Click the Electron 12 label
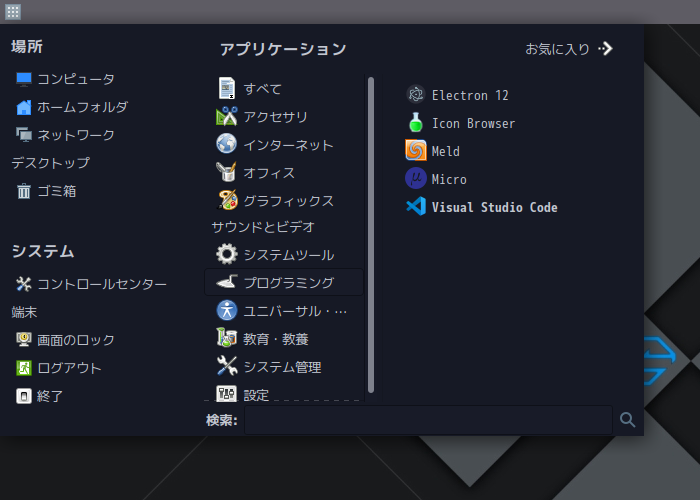This screenshot has width=700, height=500. point(470,95)
